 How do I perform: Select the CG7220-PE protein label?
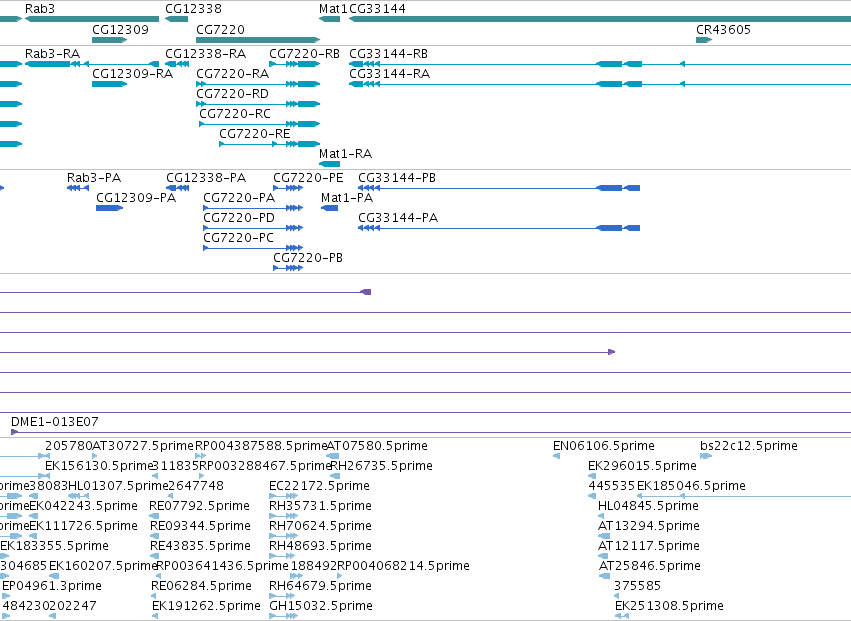point(308,178)
